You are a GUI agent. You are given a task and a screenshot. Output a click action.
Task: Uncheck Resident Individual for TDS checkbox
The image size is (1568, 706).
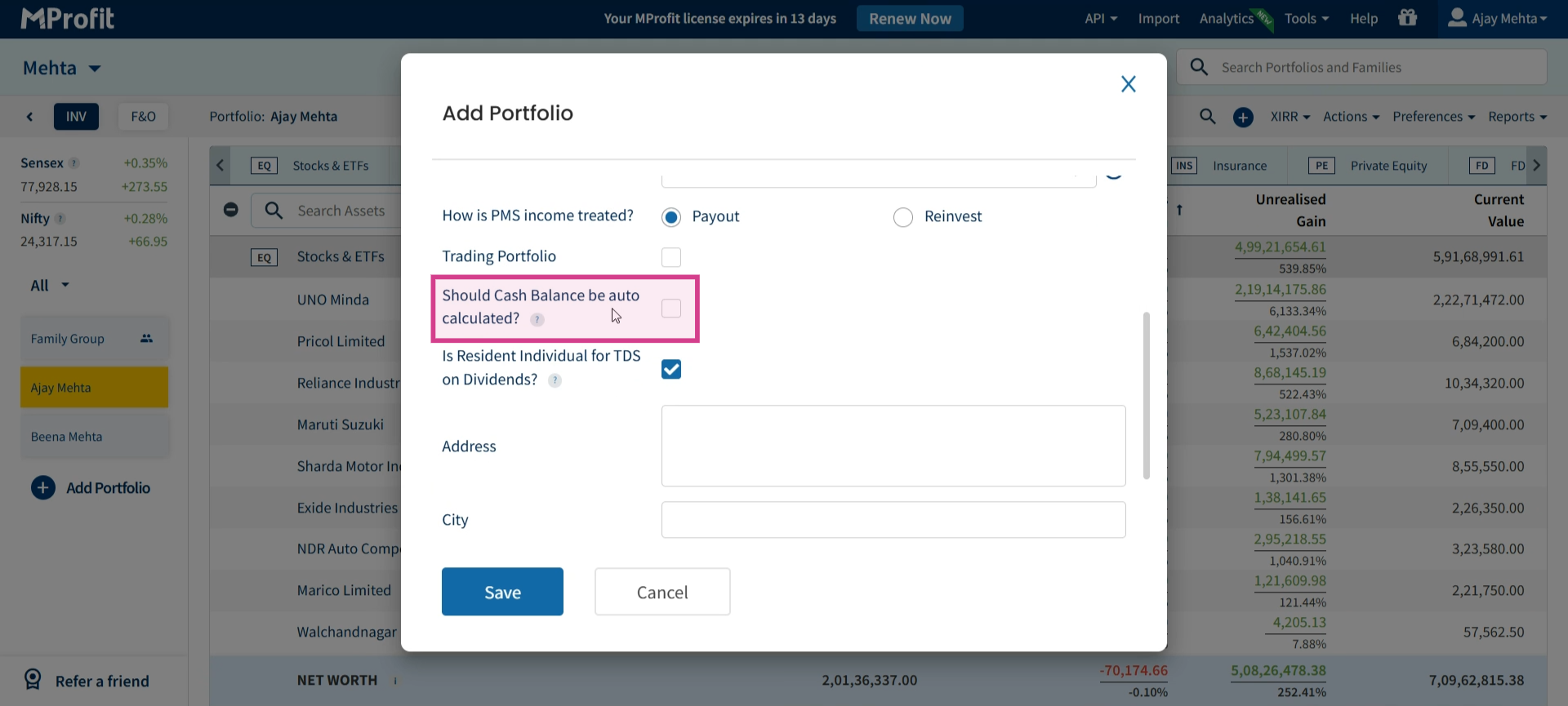(671, 370)
